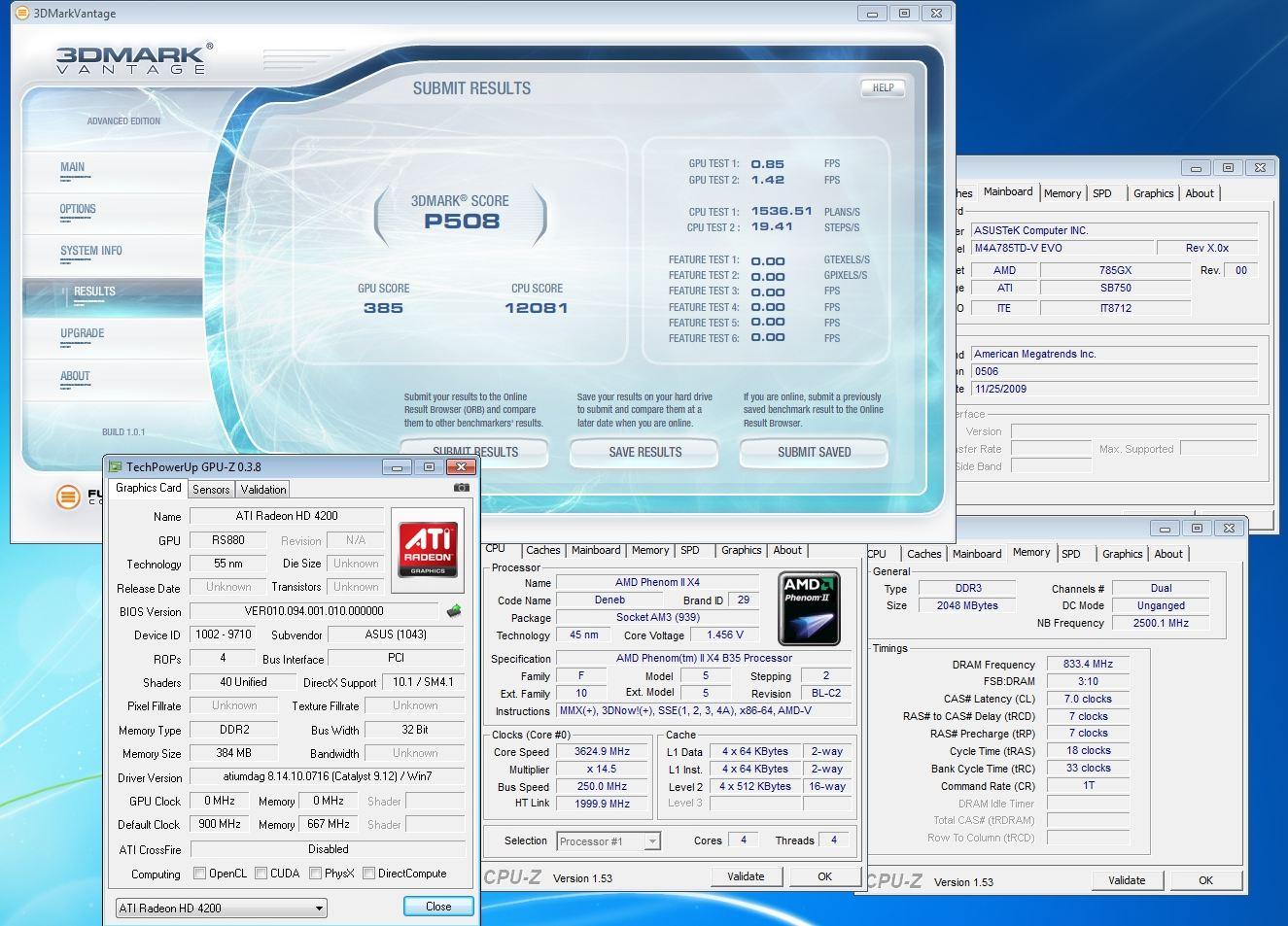Click the CPU score 12081
Screen dimensions: 1288x926
[536, 308]
